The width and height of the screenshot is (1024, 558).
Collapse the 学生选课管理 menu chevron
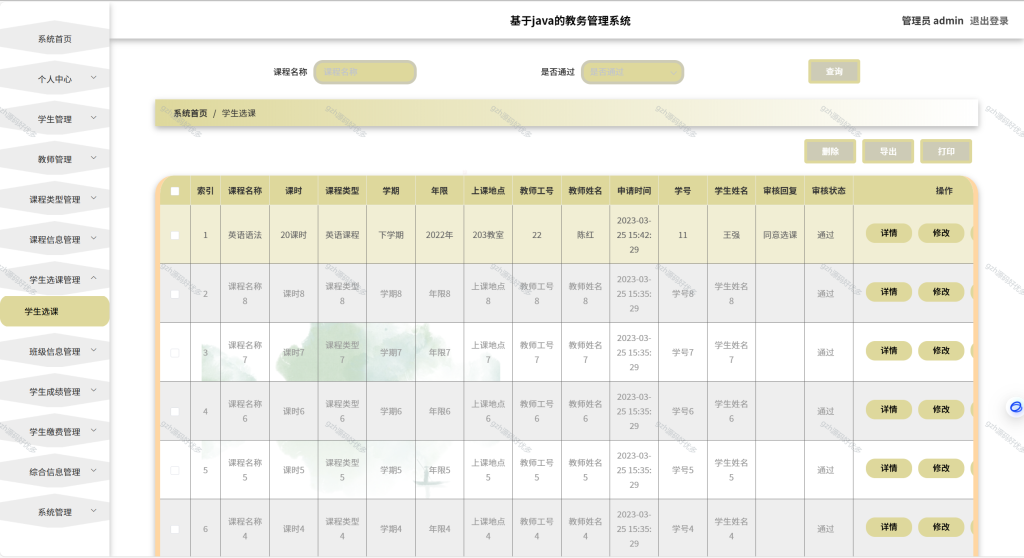pyautogui.click(x=93, y=278)
